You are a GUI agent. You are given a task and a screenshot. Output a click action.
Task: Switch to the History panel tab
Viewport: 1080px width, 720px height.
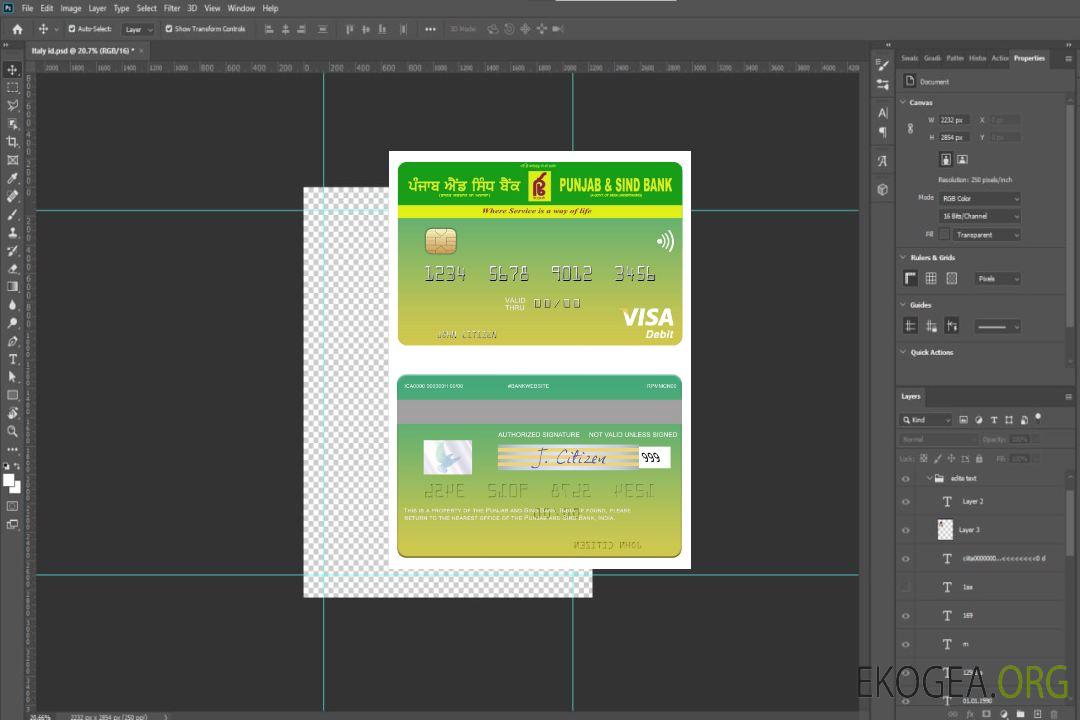pos(977,58)
